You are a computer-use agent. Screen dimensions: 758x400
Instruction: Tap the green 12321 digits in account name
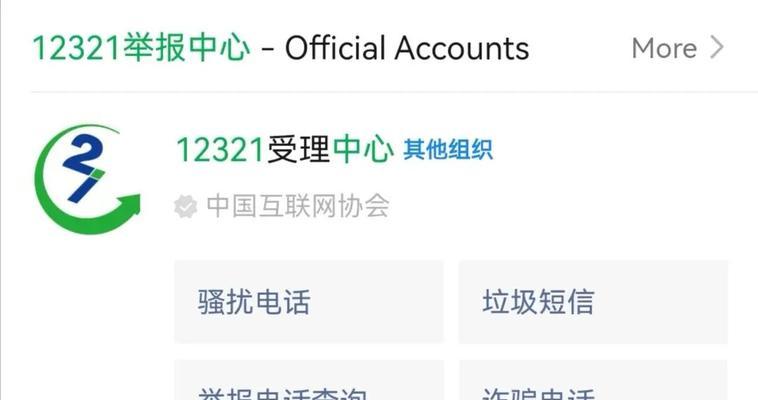(220, 149)
